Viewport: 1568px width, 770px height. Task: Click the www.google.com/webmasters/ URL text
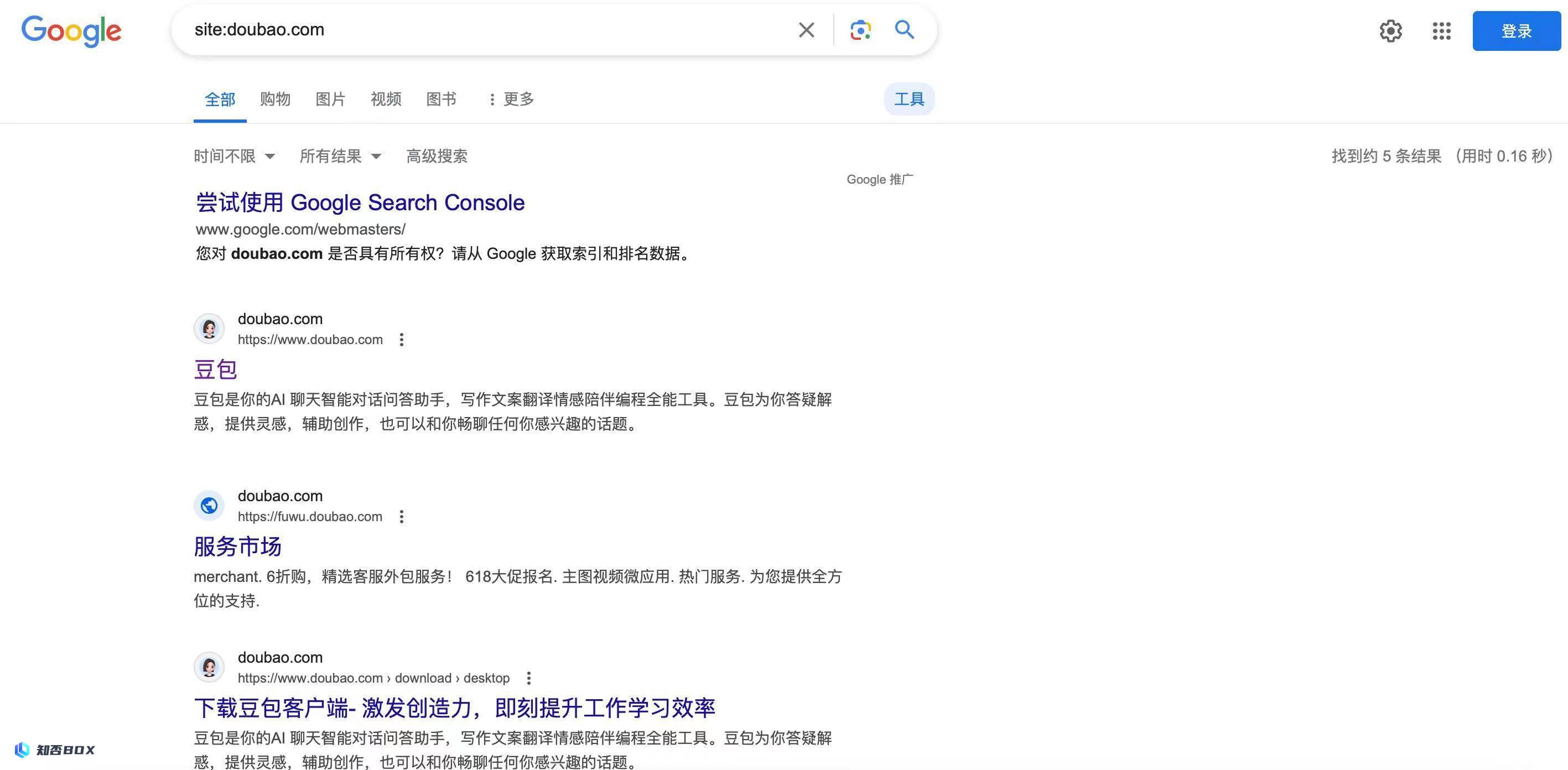300,230
